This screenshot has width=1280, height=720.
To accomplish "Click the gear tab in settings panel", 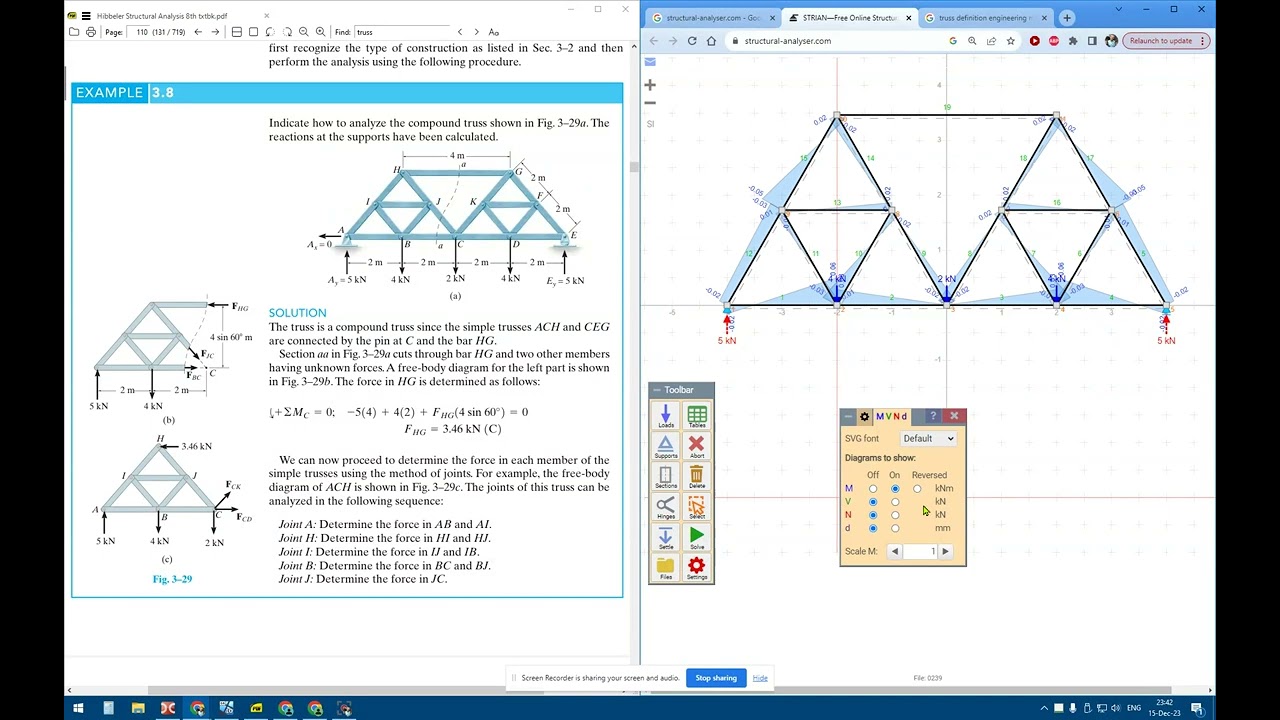I will (x=865, y=416).
